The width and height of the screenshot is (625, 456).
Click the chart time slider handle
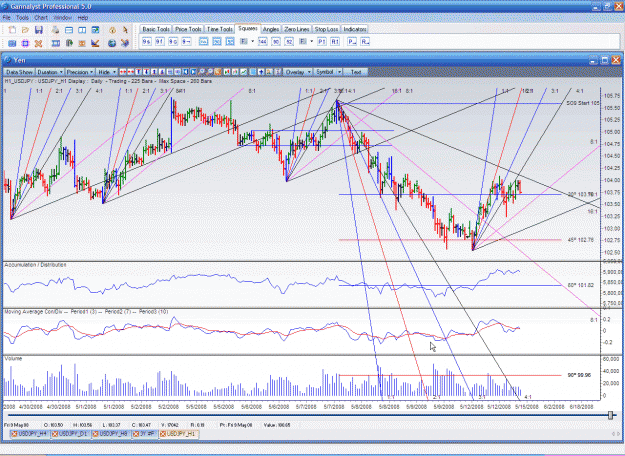[610, 415]
